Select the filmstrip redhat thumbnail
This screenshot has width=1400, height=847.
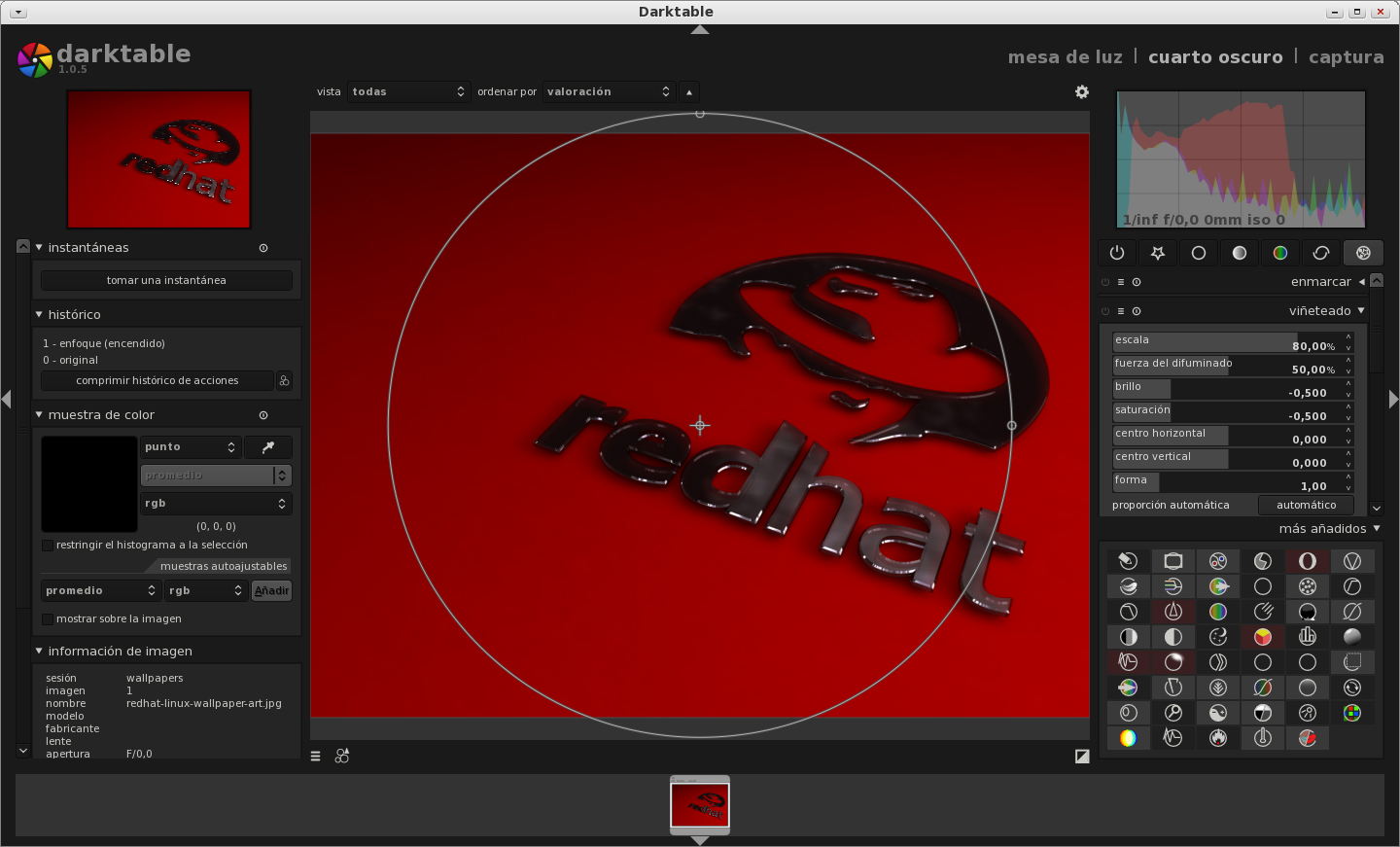[700, 805]
